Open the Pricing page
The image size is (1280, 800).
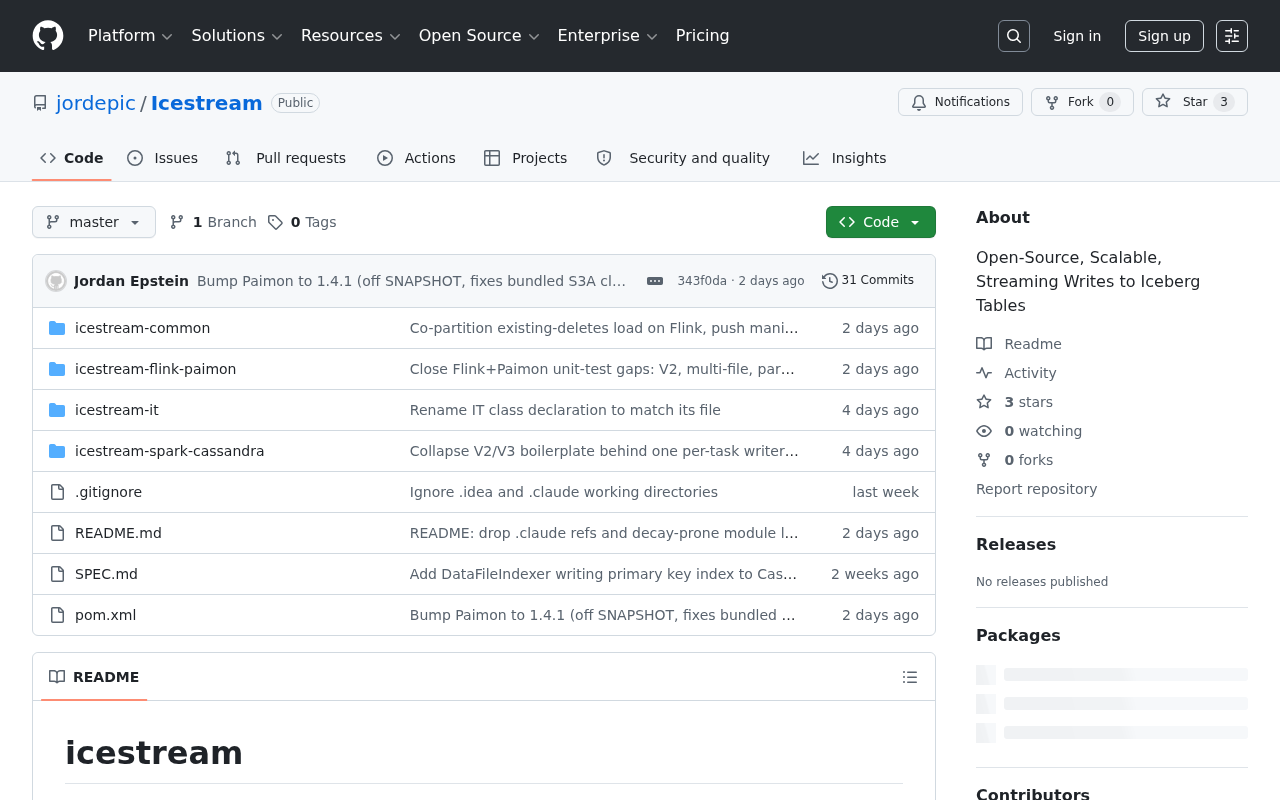point(703,36)
